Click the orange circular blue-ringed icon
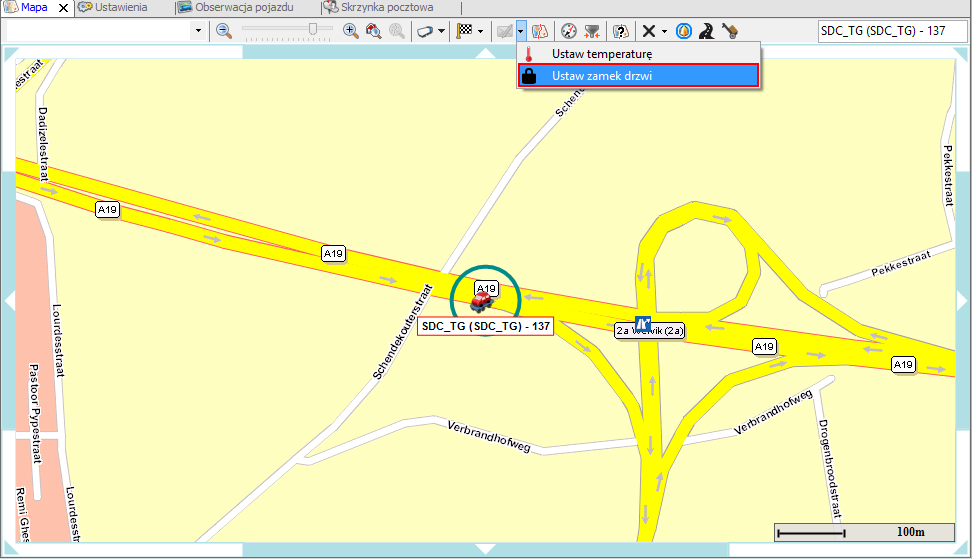The image size is (972, 559). pyautogui.click(x=684, y=31)
